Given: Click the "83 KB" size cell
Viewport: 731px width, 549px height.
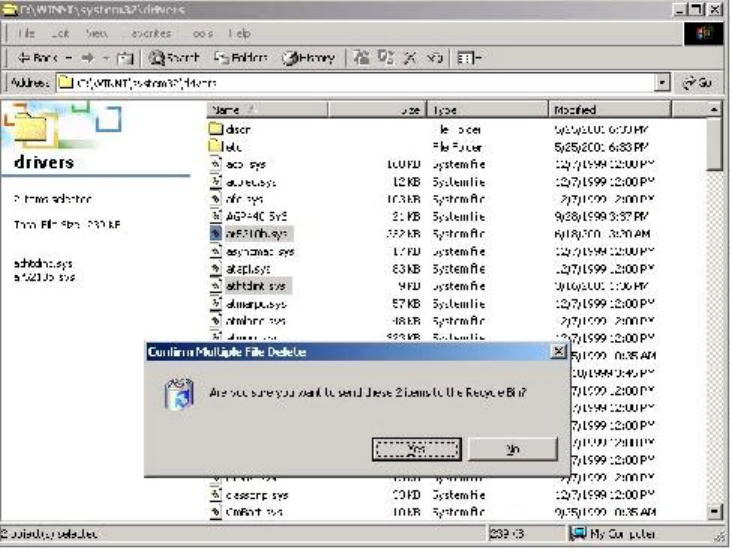Looking at the screenshot, I should point(406,269).
